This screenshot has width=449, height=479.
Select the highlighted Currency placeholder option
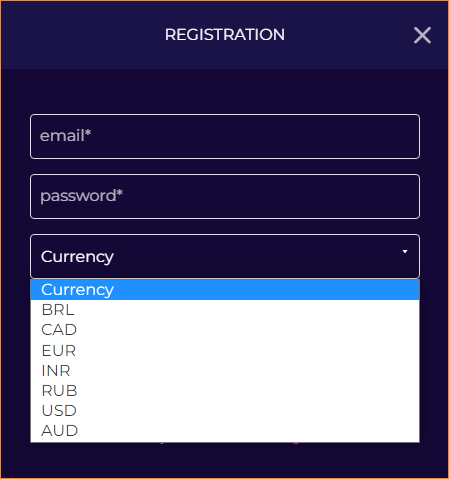[x=225, y=290]
